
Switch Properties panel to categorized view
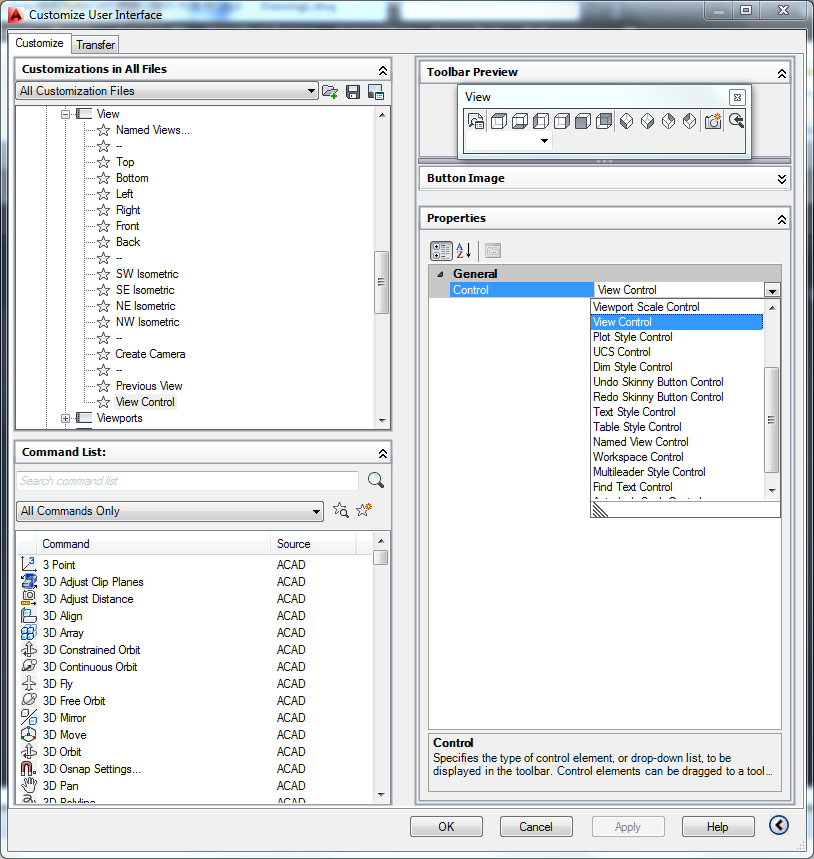click(441, 250)
